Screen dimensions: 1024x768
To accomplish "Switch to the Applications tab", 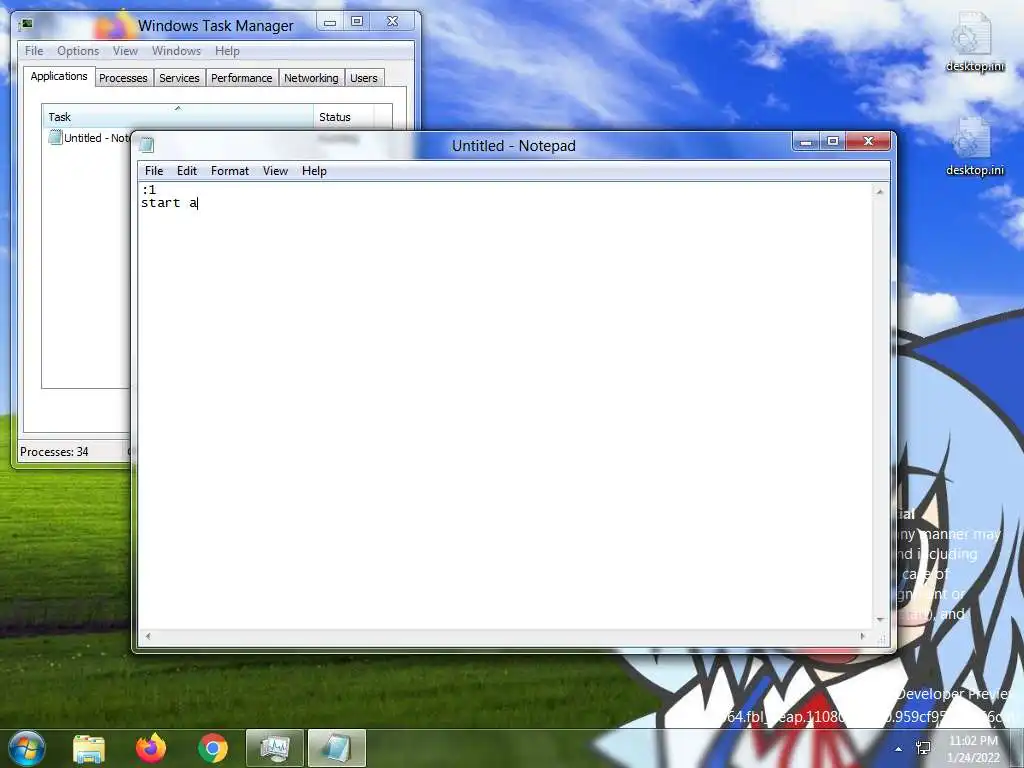I will (x=59, y=76).
